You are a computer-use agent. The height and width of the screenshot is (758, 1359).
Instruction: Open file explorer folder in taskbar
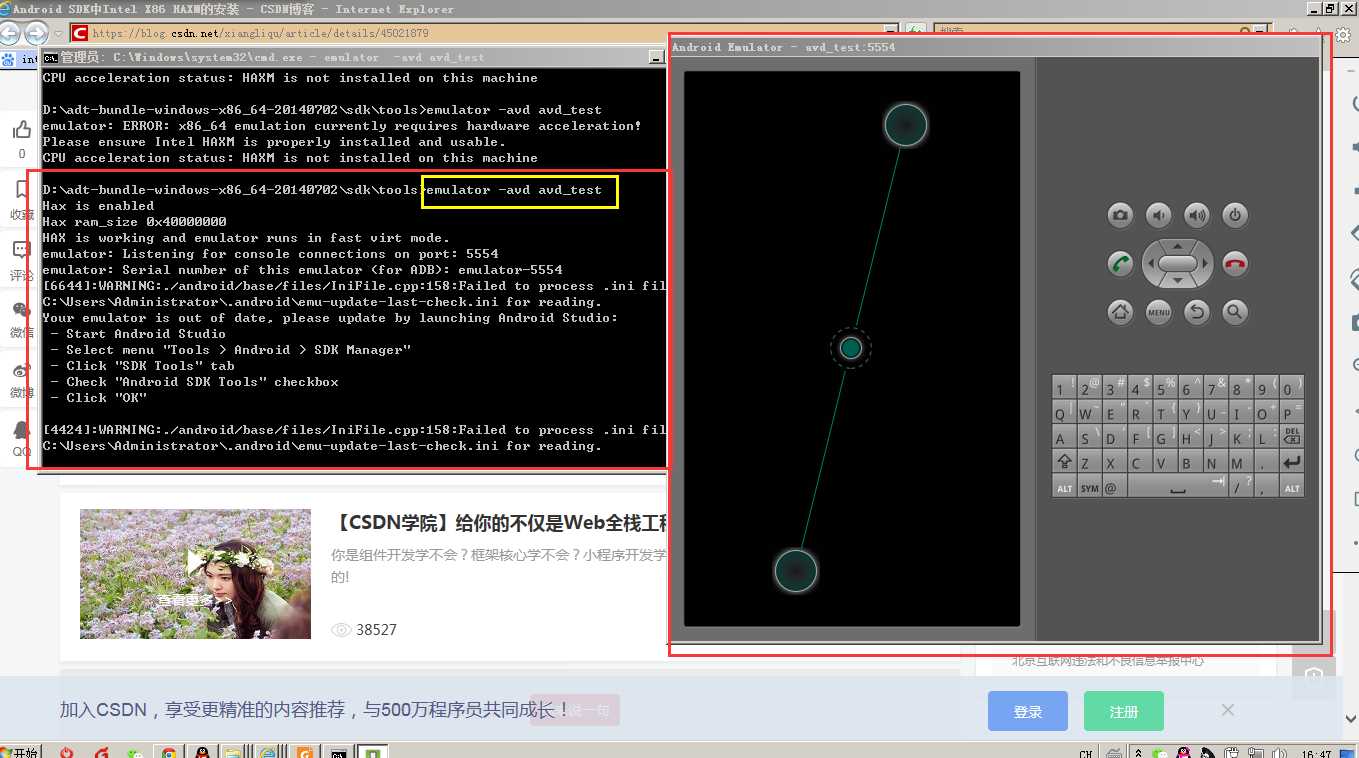click(x=232, y=752)
